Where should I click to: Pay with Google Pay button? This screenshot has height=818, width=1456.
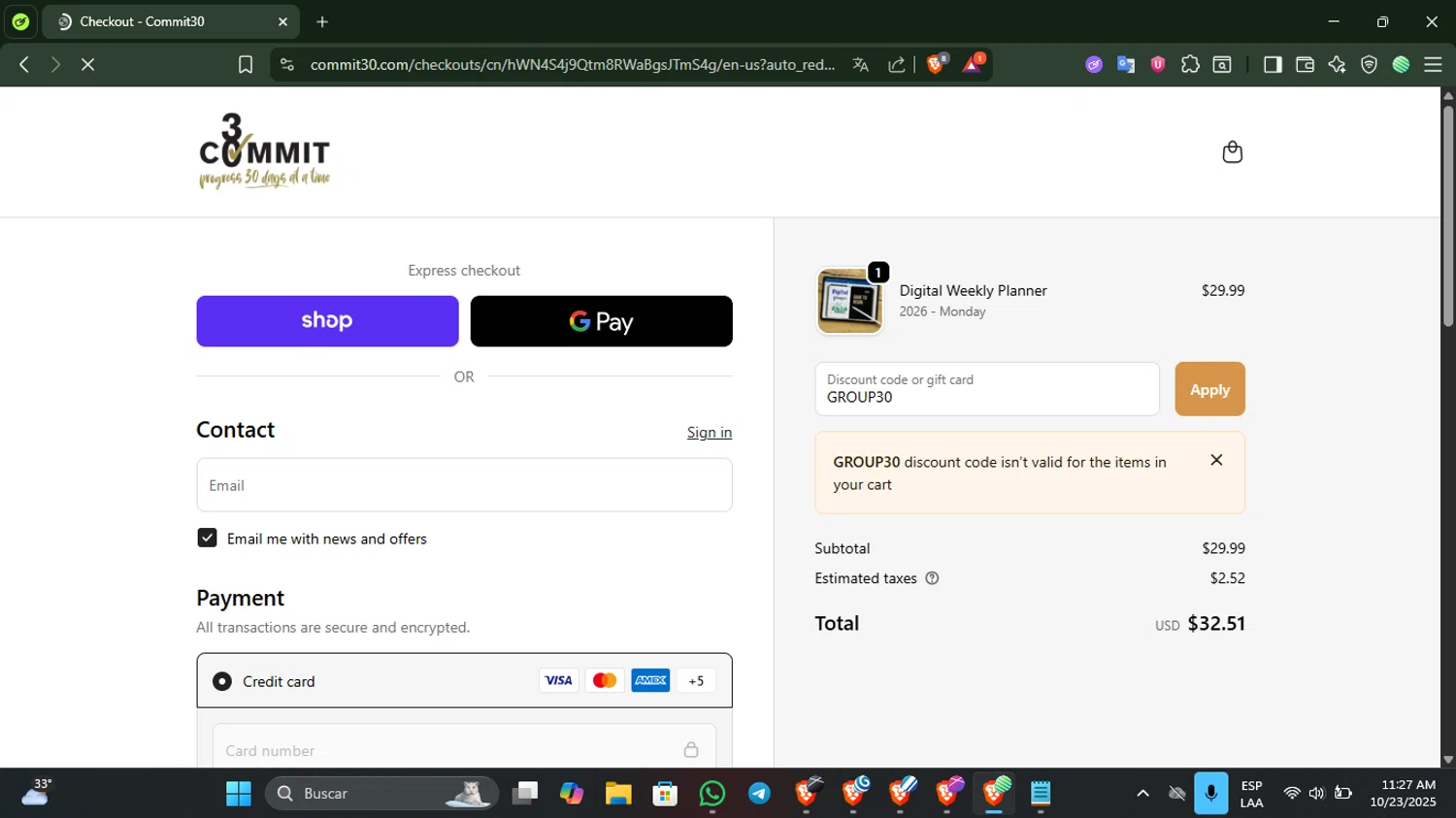click(x=601, y=321)
